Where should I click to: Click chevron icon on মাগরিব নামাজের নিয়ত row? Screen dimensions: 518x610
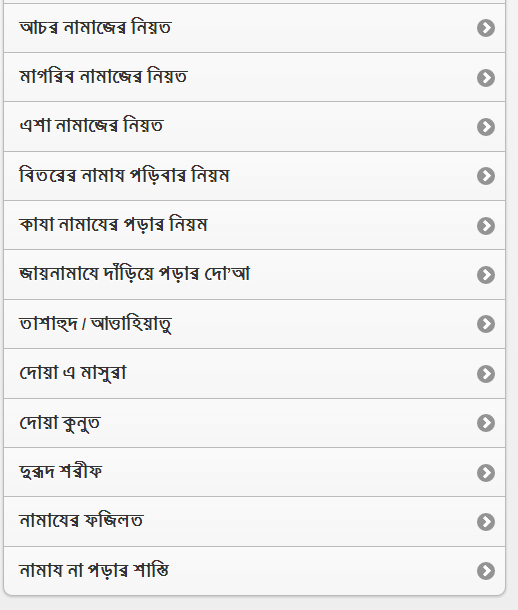coord(486,78)
